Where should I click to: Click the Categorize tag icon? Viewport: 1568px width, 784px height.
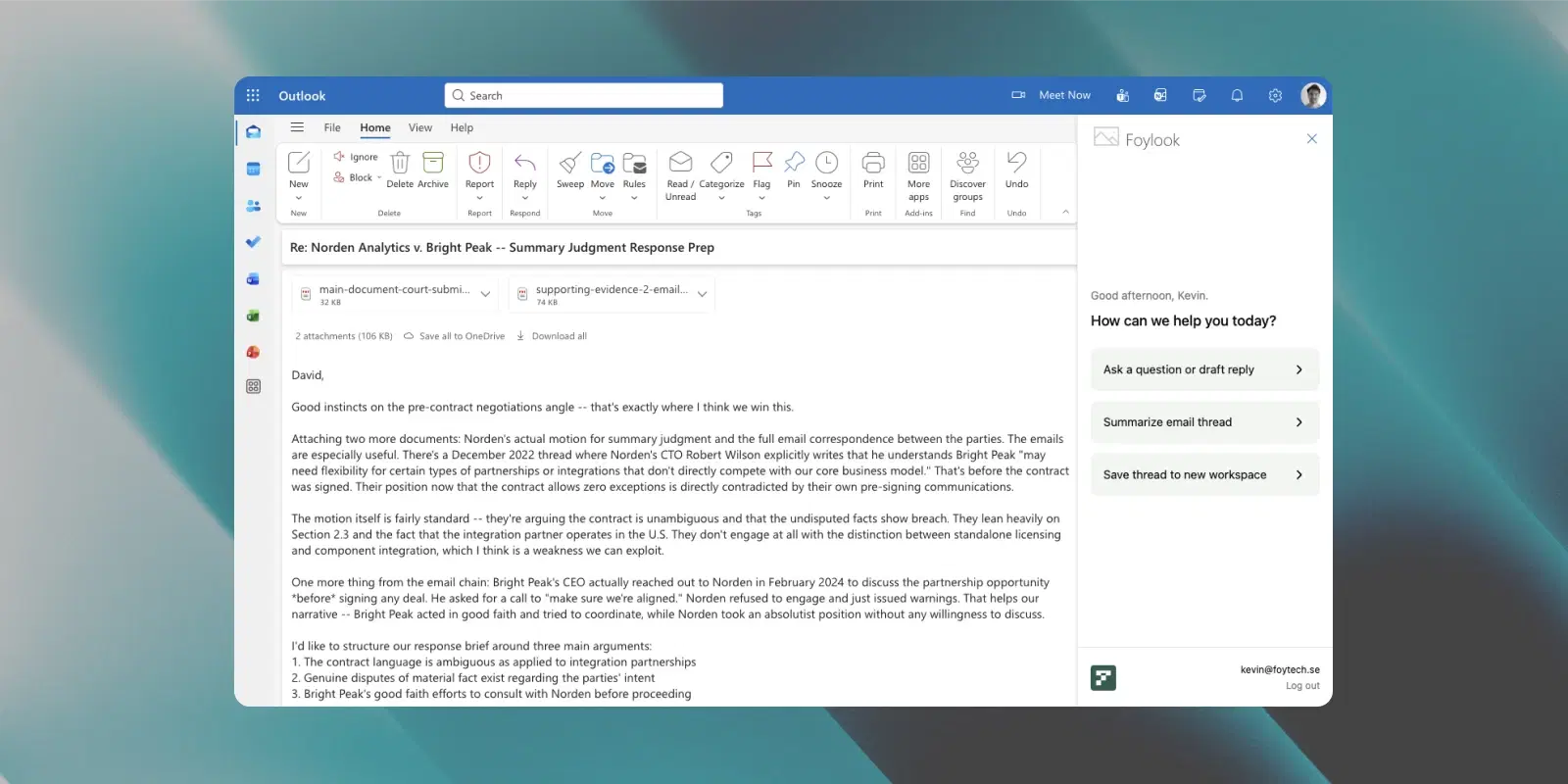(721, 162)
